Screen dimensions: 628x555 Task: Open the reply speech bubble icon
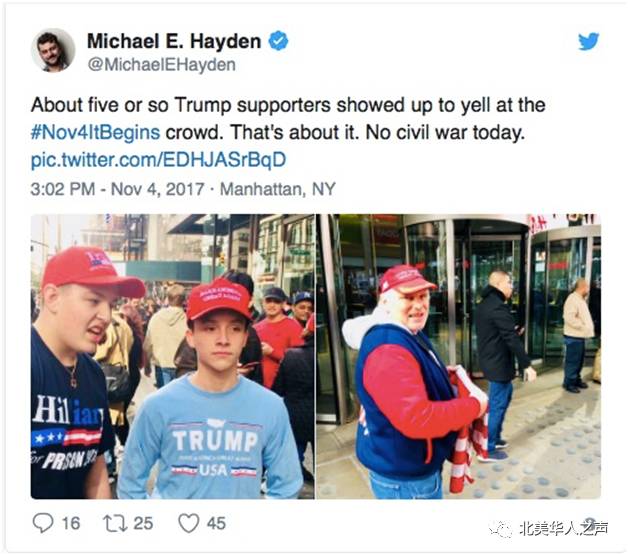42,523
